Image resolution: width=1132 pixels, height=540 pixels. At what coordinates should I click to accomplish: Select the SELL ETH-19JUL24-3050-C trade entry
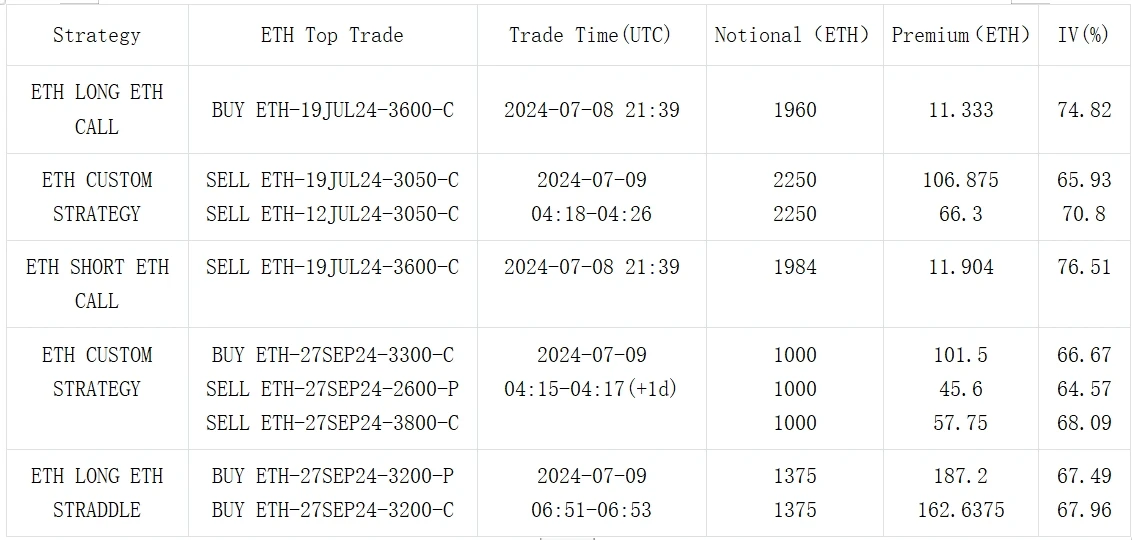[332, 180]
